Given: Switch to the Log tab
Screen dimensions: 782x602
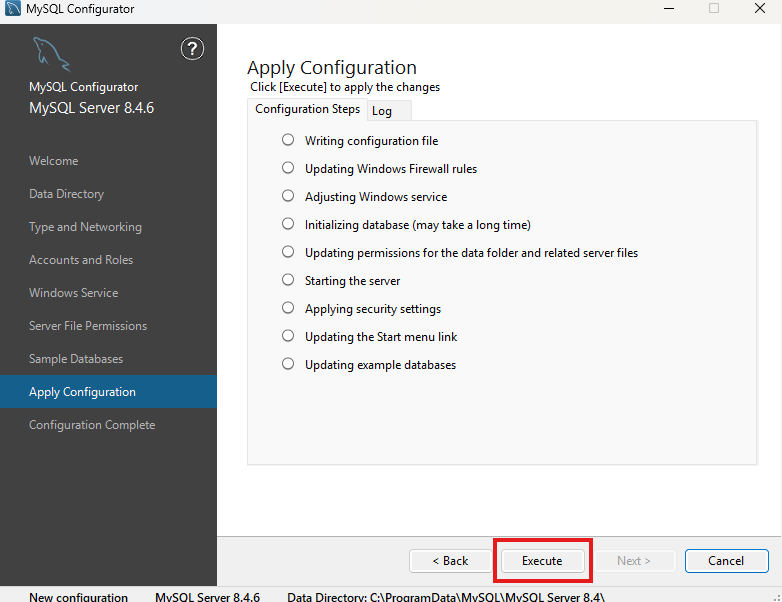Looking at the screenshot, I should click(390, 111).
